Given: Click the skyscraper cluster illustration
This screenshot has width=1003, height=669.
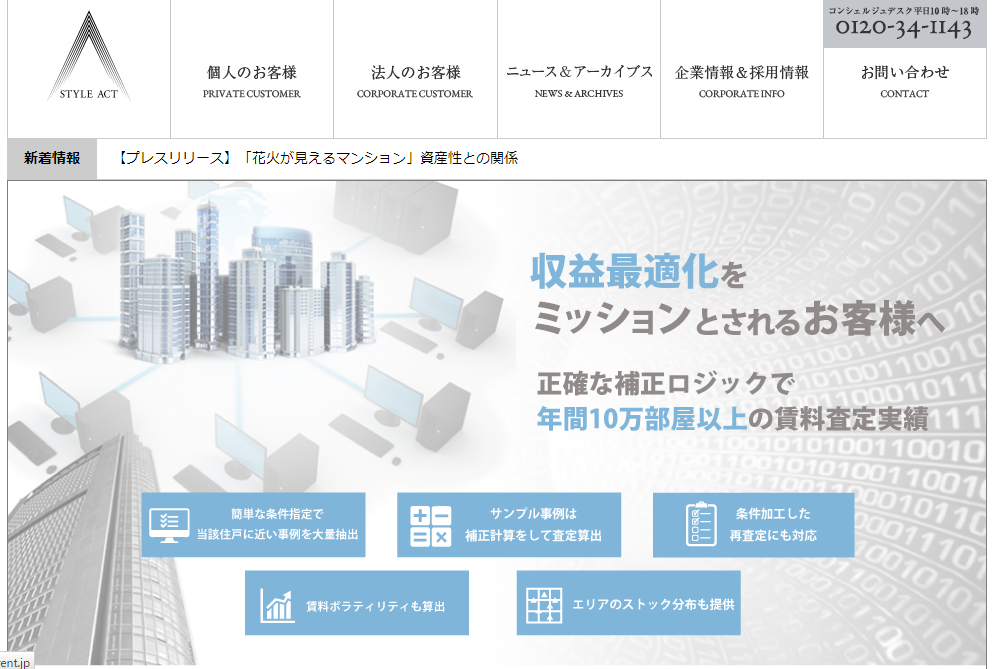Looking at the screenshot, I should coord(246,281).
